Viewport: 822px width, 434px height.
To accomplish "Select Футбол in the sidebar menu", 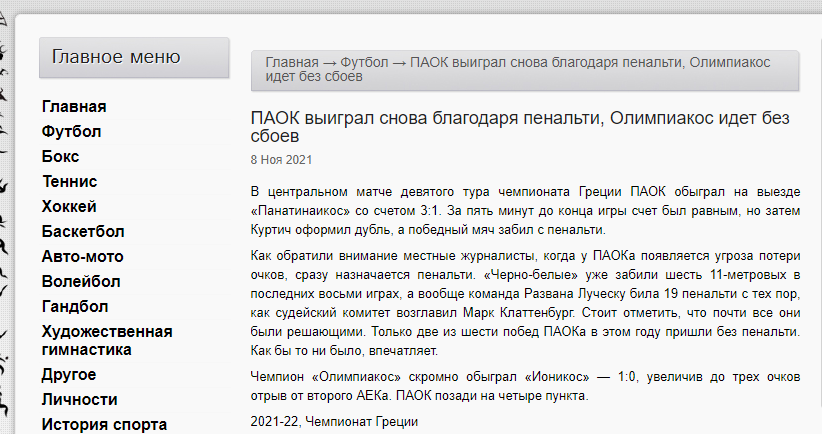I will (71, 132).
